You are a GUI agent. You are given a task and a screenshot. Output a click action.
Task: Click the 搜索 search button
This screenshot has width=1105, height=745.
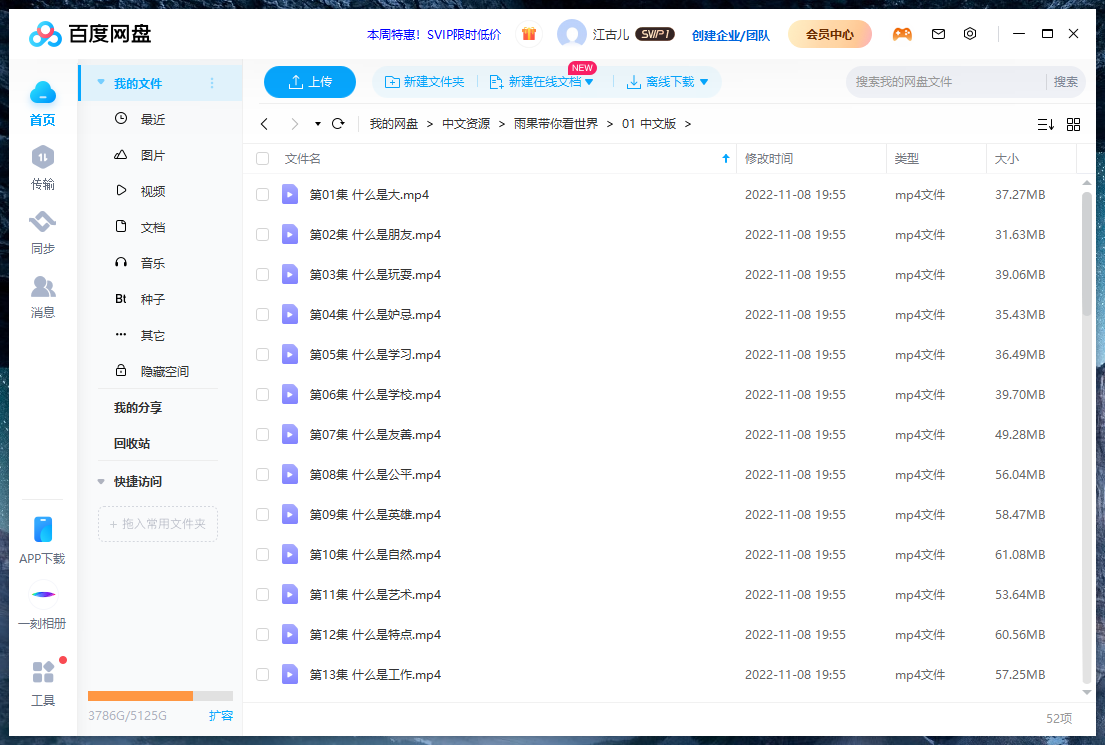point(1066,82)
